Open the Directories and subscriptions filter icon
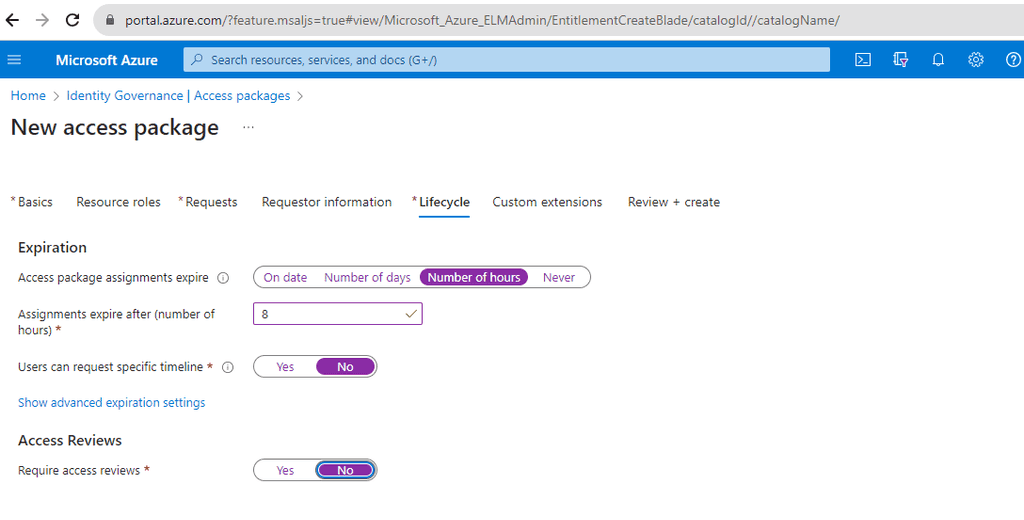The image size is (1024, 520). (x=901, y=60)
